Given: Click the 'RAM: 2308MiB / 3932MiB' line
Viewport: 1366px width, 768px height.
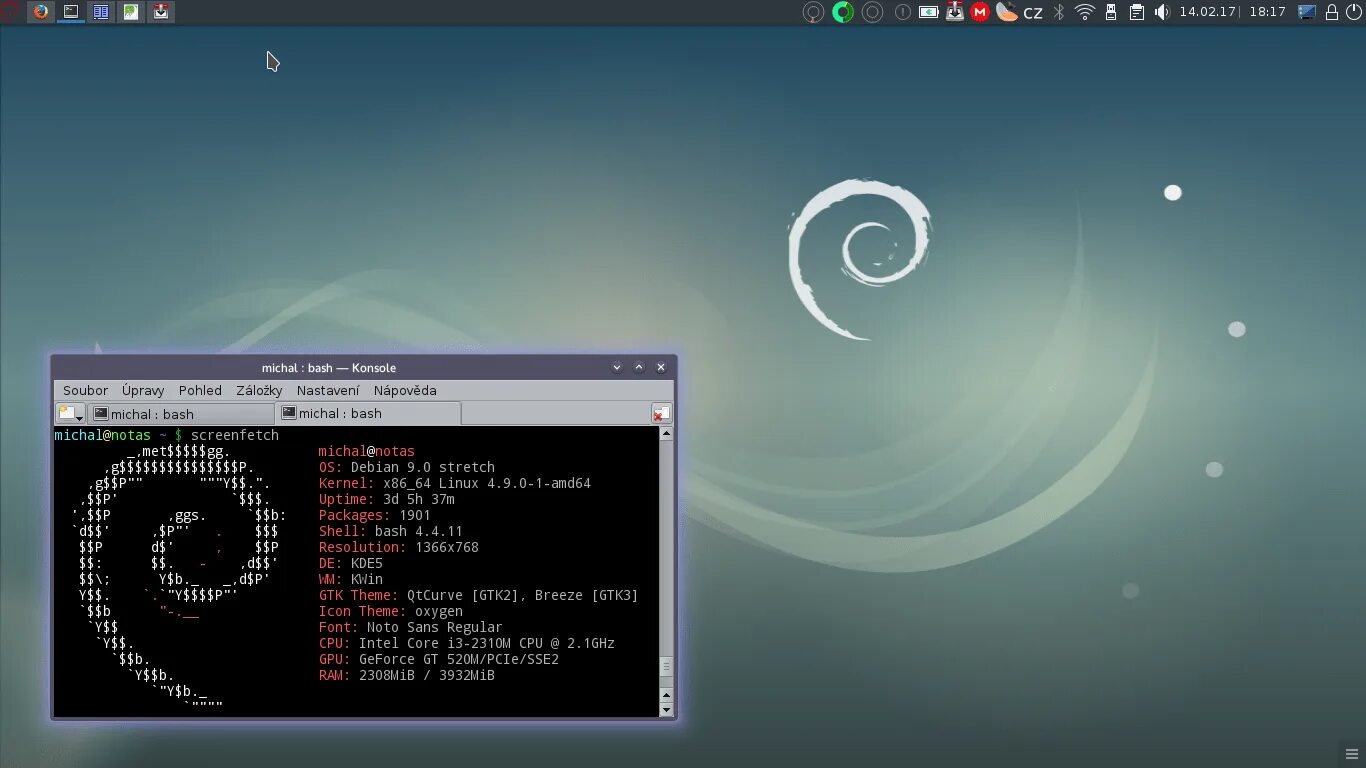Looking at the screenshot, I should [x=407, y=675].
